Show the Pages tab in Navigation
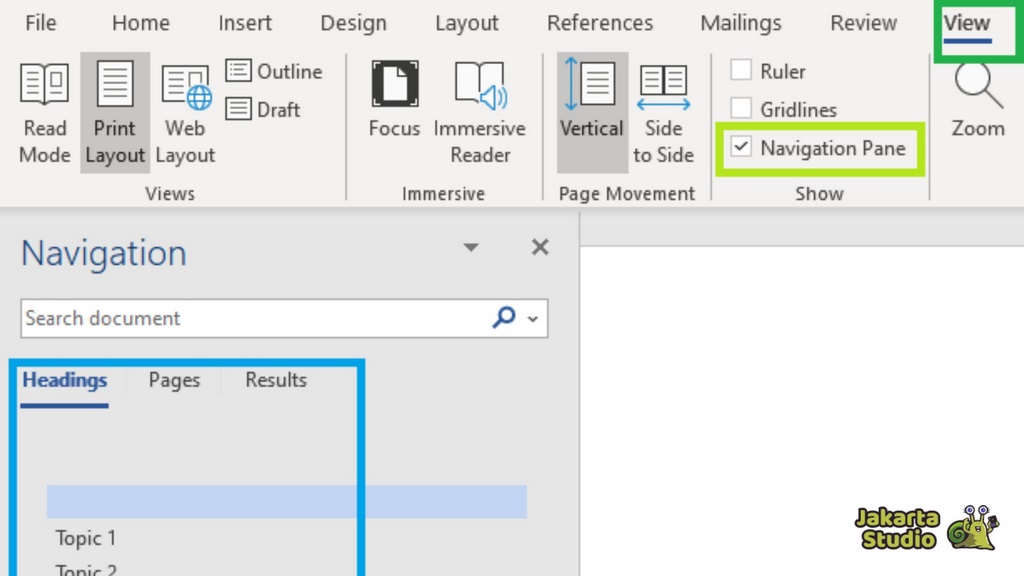The image size is (1024, 576). pyautogui.click(x=174, y=380)
